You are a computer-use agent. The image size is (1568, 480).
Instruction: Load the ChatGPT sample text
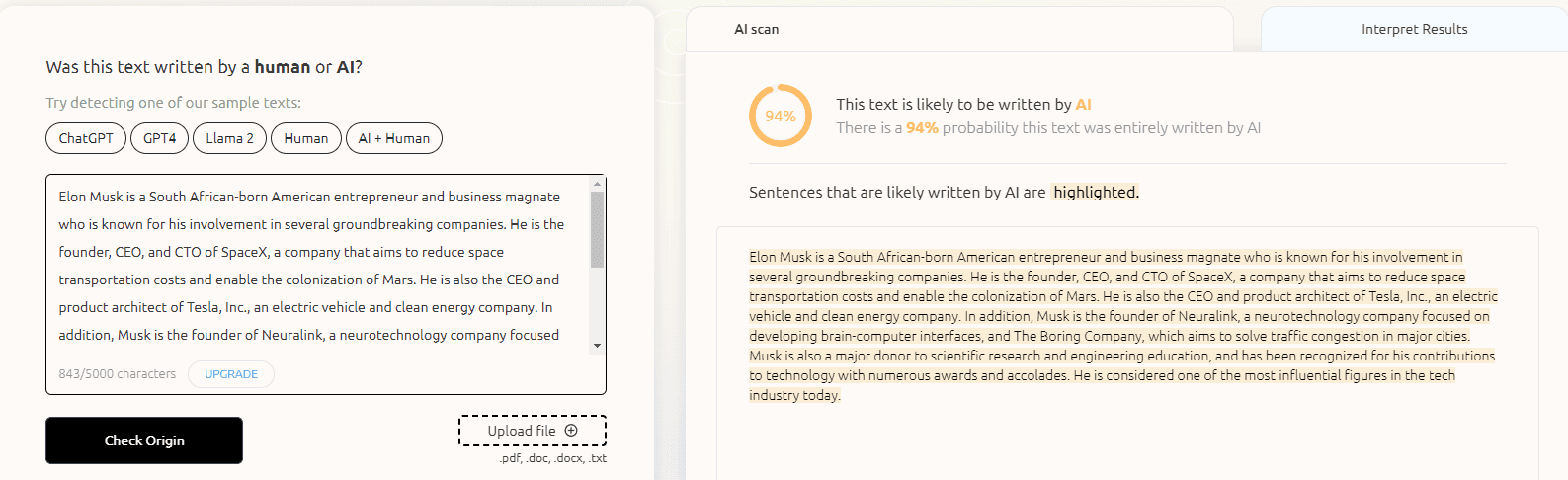point(86,138)
